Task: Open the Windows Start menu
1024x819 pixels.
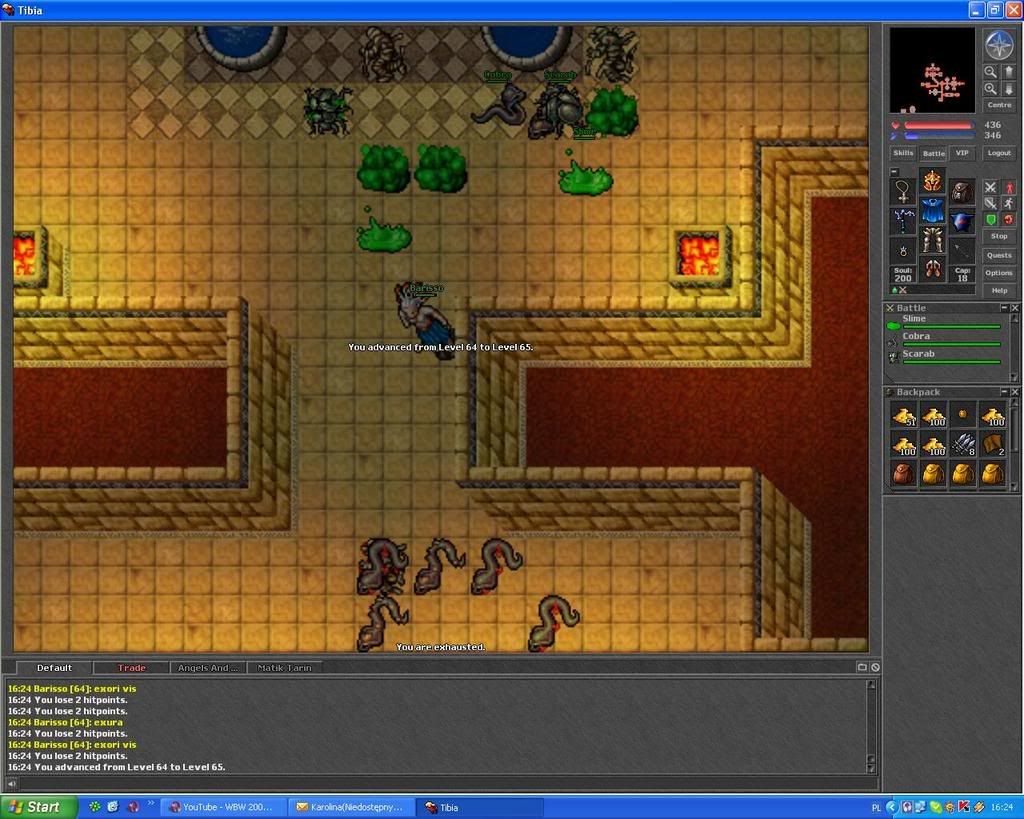Action: (37, 807)
